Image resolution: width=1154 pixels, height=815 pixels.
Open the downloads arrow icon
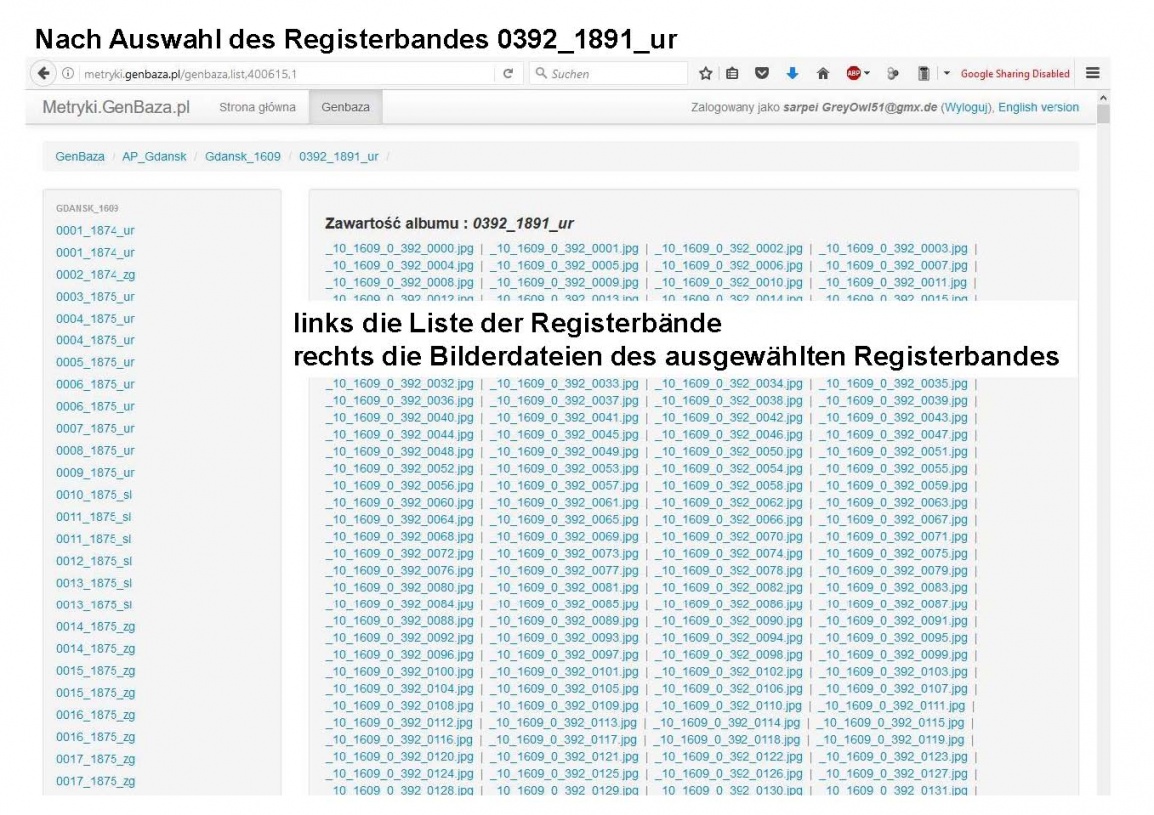[x=792, y=73]
